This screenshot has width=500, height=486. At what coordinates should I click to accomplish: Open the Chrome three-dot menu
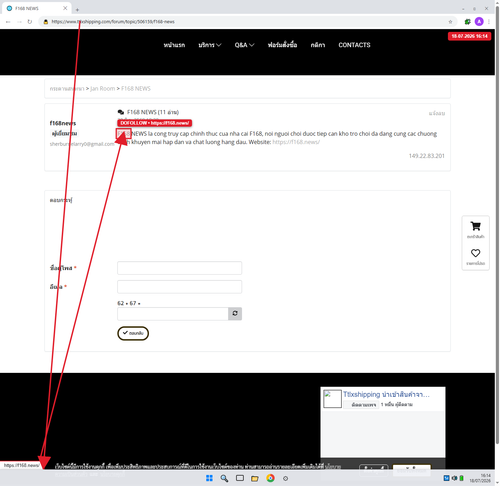pos(489,22)
